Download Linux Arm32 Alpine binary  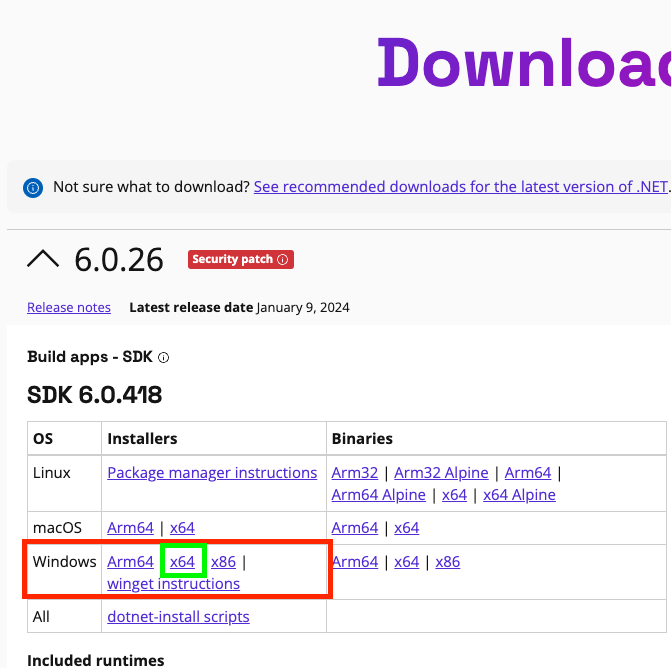tap(441, 473)
